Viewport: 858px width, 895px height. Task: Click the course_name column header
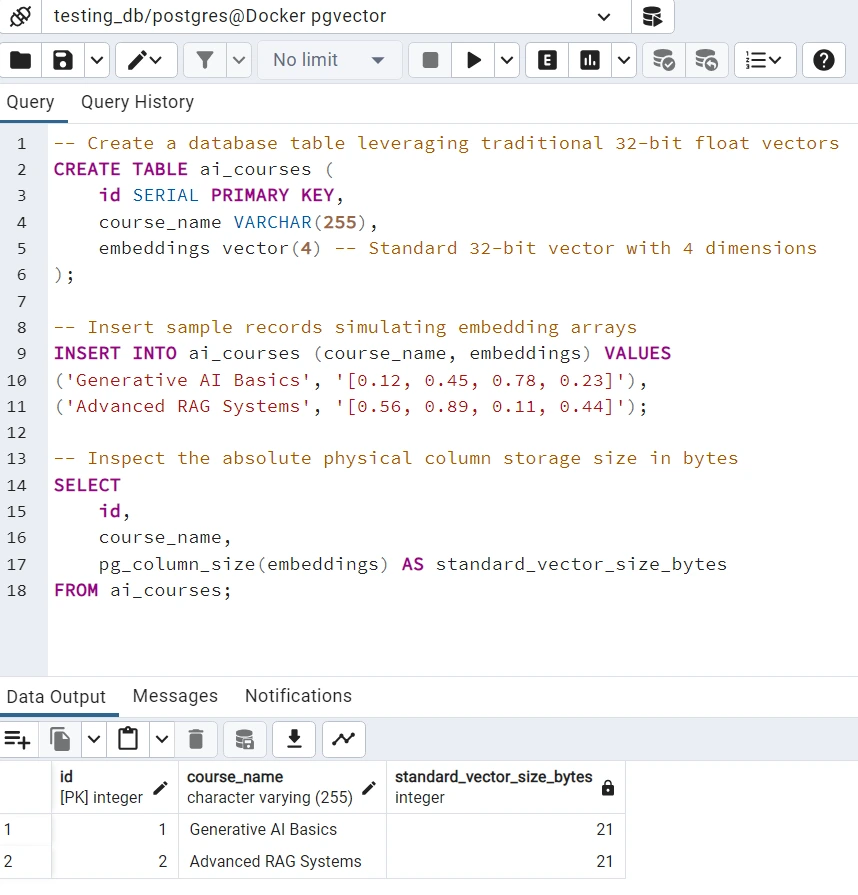pyautogui.click(x=282, y=787)
